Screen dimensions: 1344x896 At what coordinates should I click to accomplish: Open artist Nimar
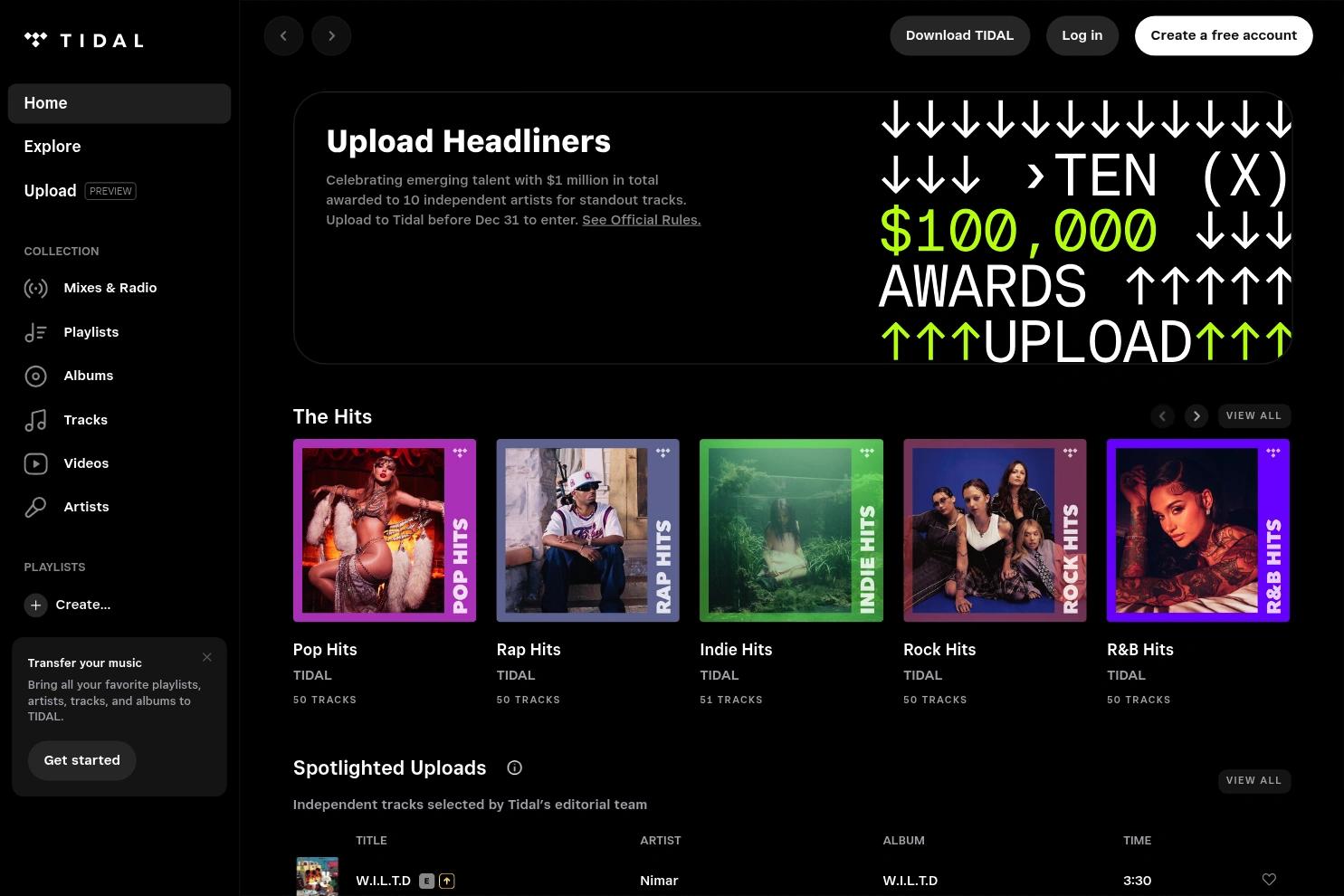[x=659, y=881]
